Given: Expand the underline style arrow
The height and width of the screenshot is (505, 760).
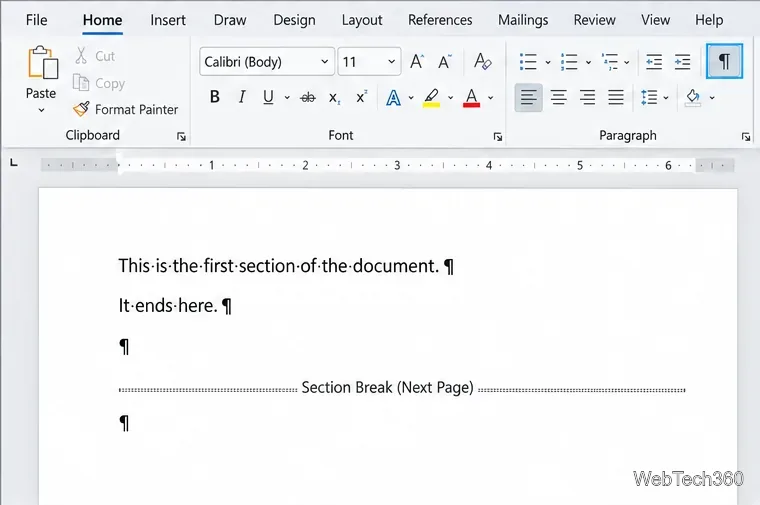Looking at the screenshot, I should pos(287,98).
